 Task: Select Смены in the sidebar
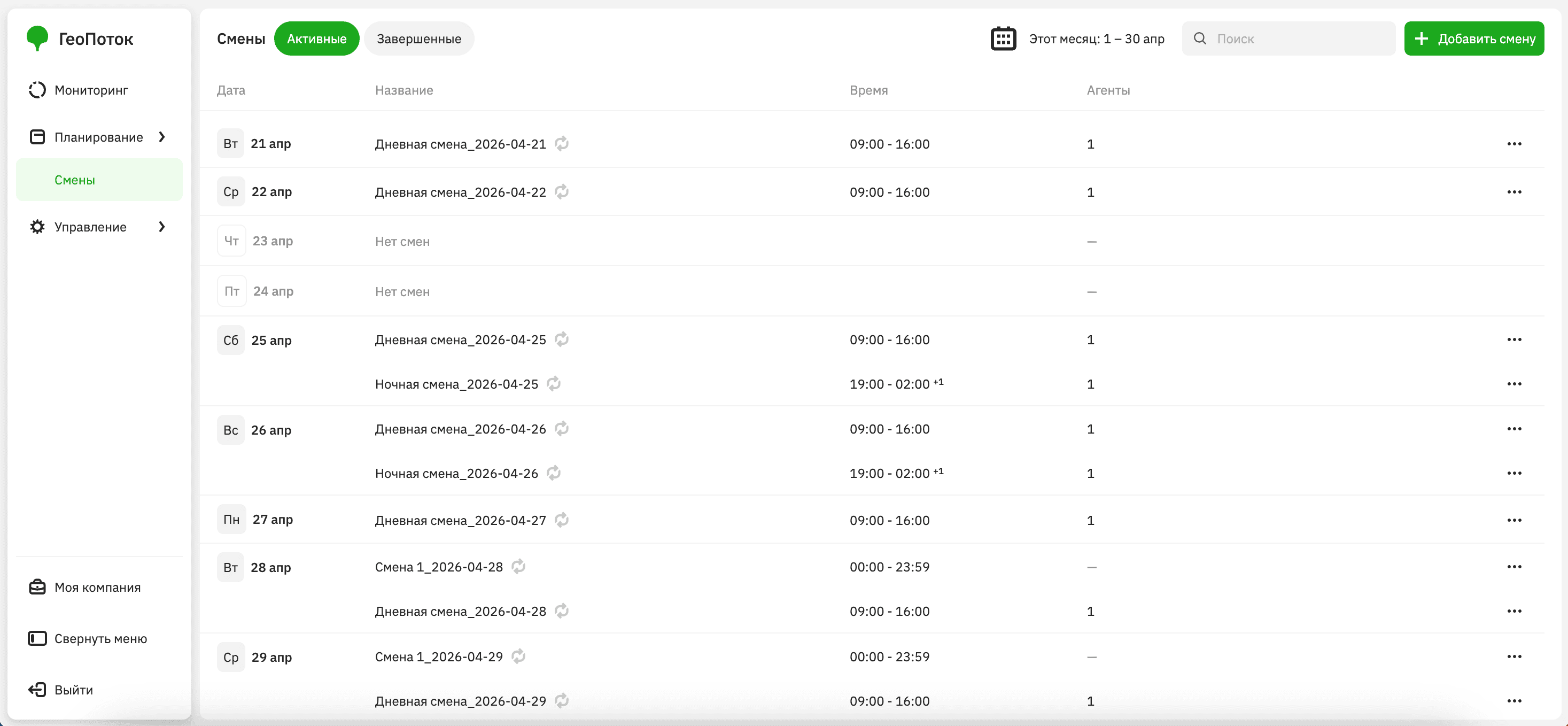point(99,180)
